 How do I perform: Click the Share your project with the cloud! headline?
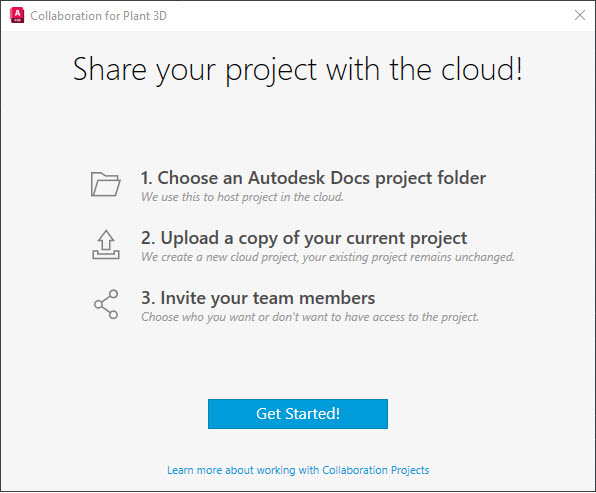tap(298, 70)
